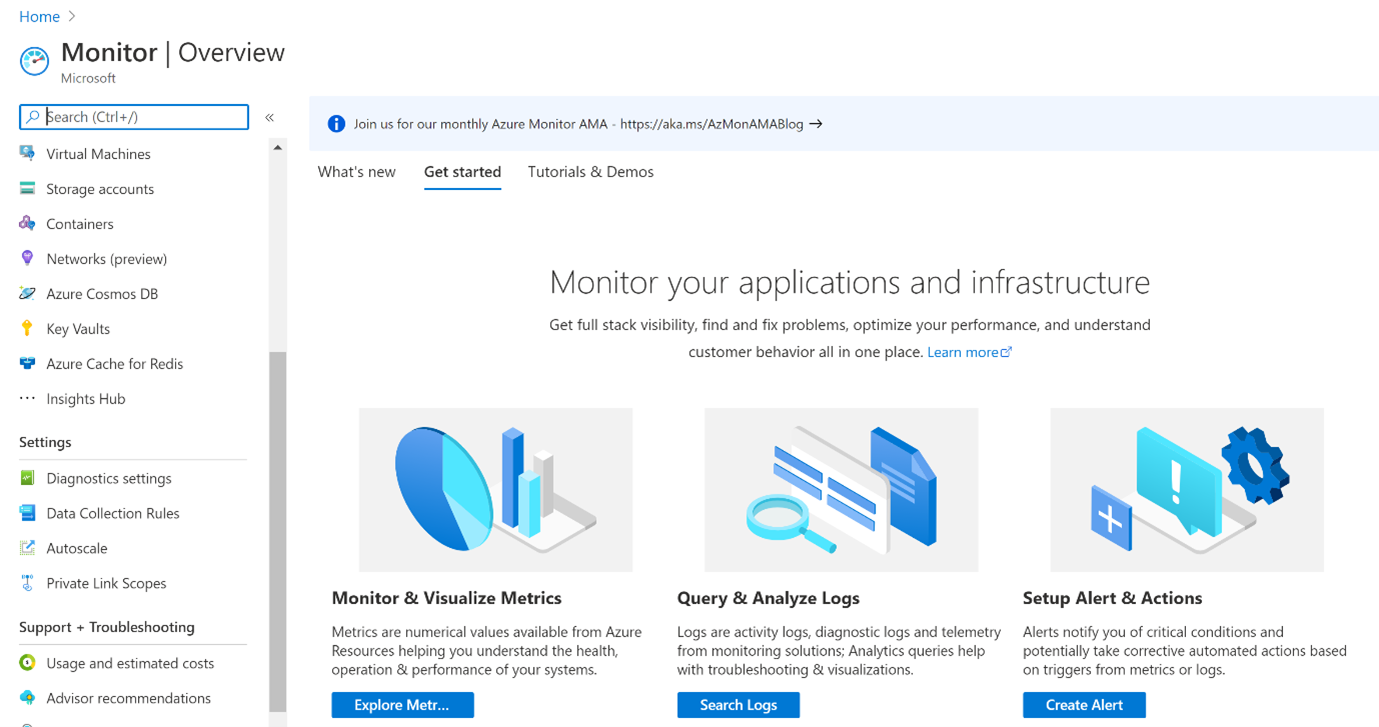Screen dimensions: 1379x727
Task: Switch to the What's new tab
Action: pyautogui.click(x=357, y=172)
